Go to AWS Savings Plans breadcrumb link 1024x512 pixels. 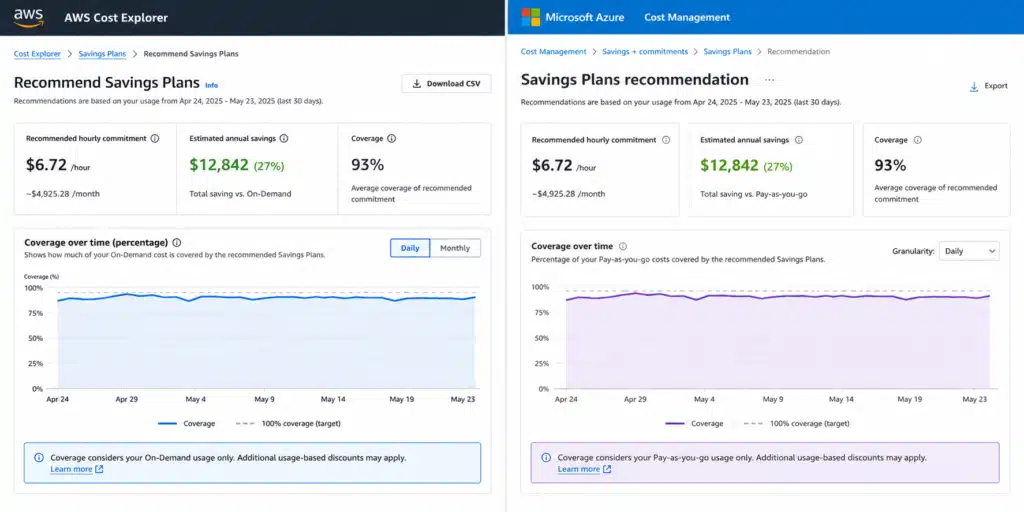click(x=103, y=54)
